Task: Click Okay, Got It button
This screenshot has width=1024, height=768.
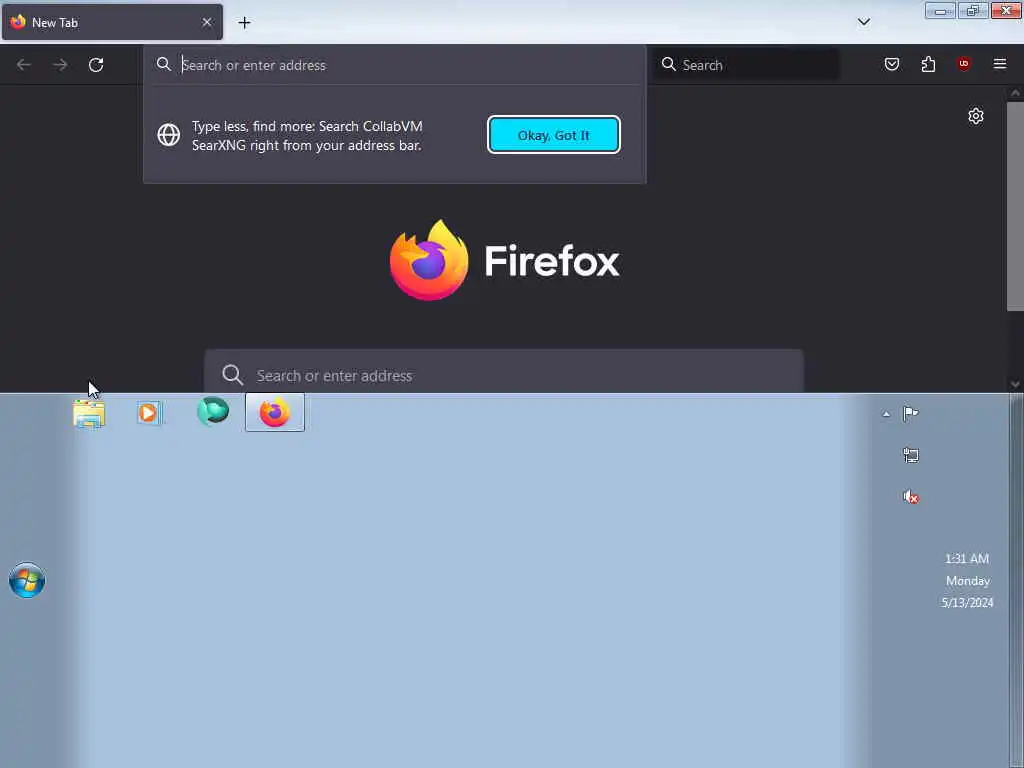Action: coord(554,135)
